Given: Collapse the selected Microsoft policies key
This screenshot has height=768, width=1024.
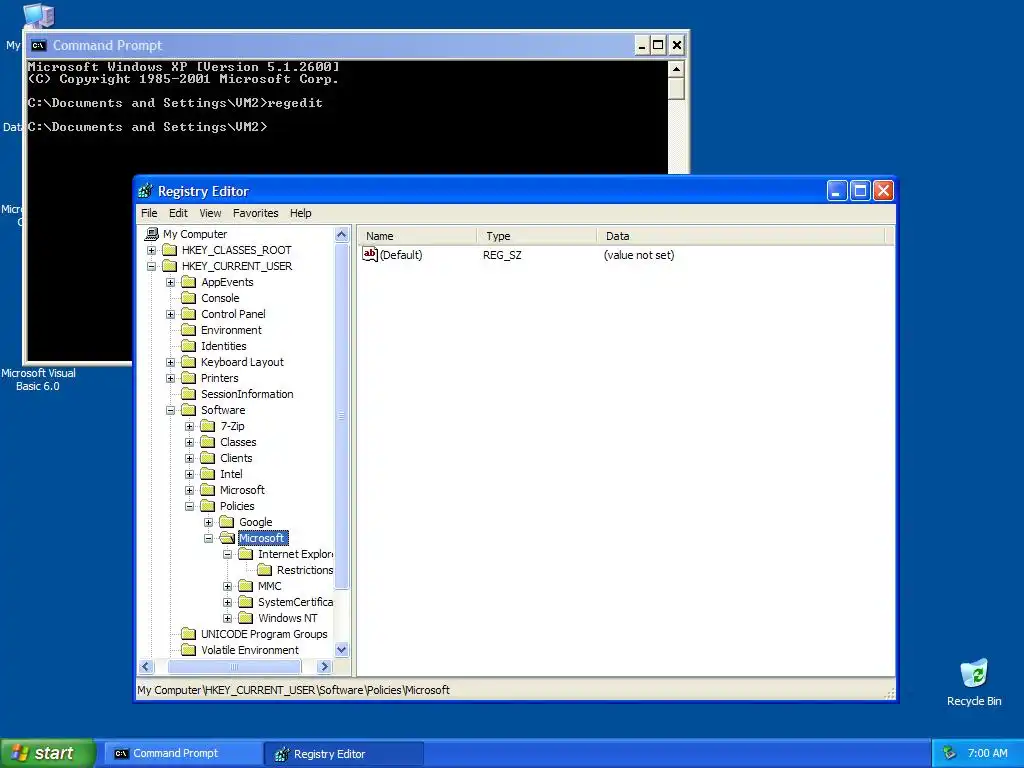Looking at the screenshot, I should click(x=208, y=538).
